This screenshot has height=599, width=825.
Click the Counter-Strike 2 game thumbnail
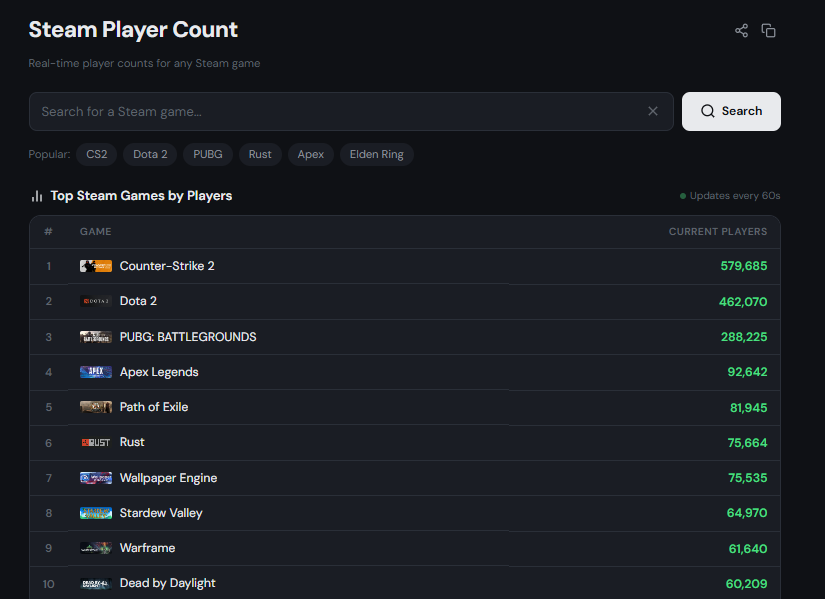pyautogui.click(x=96, y=266)
